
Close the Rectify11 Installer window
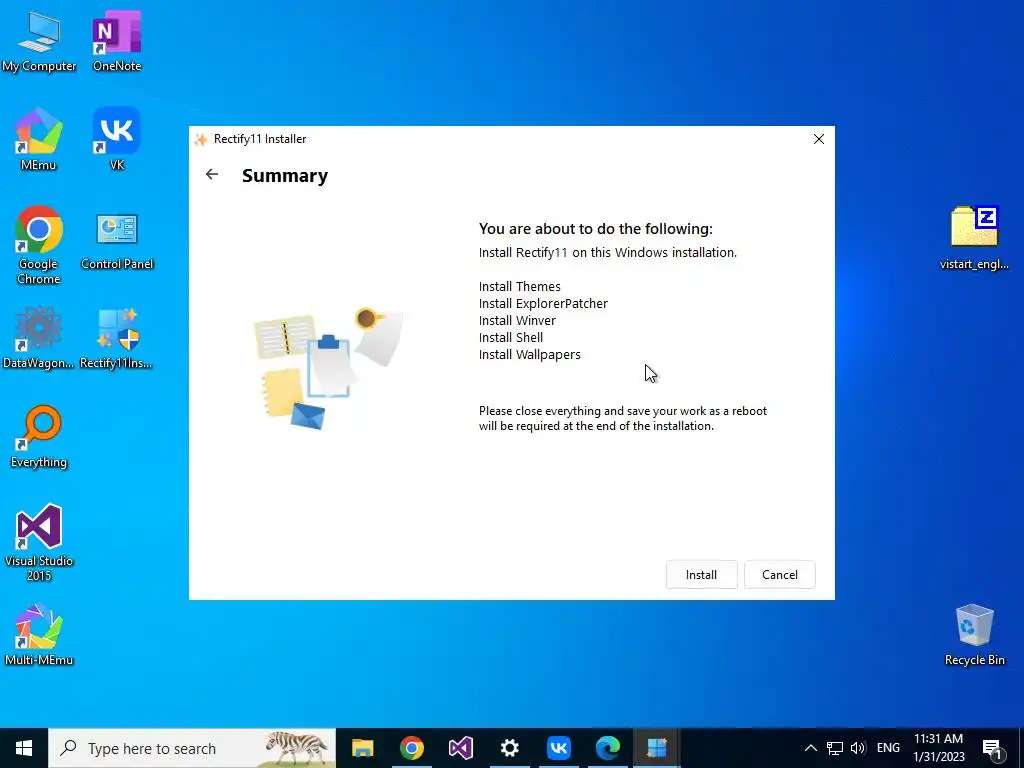[x=819, y=139]
